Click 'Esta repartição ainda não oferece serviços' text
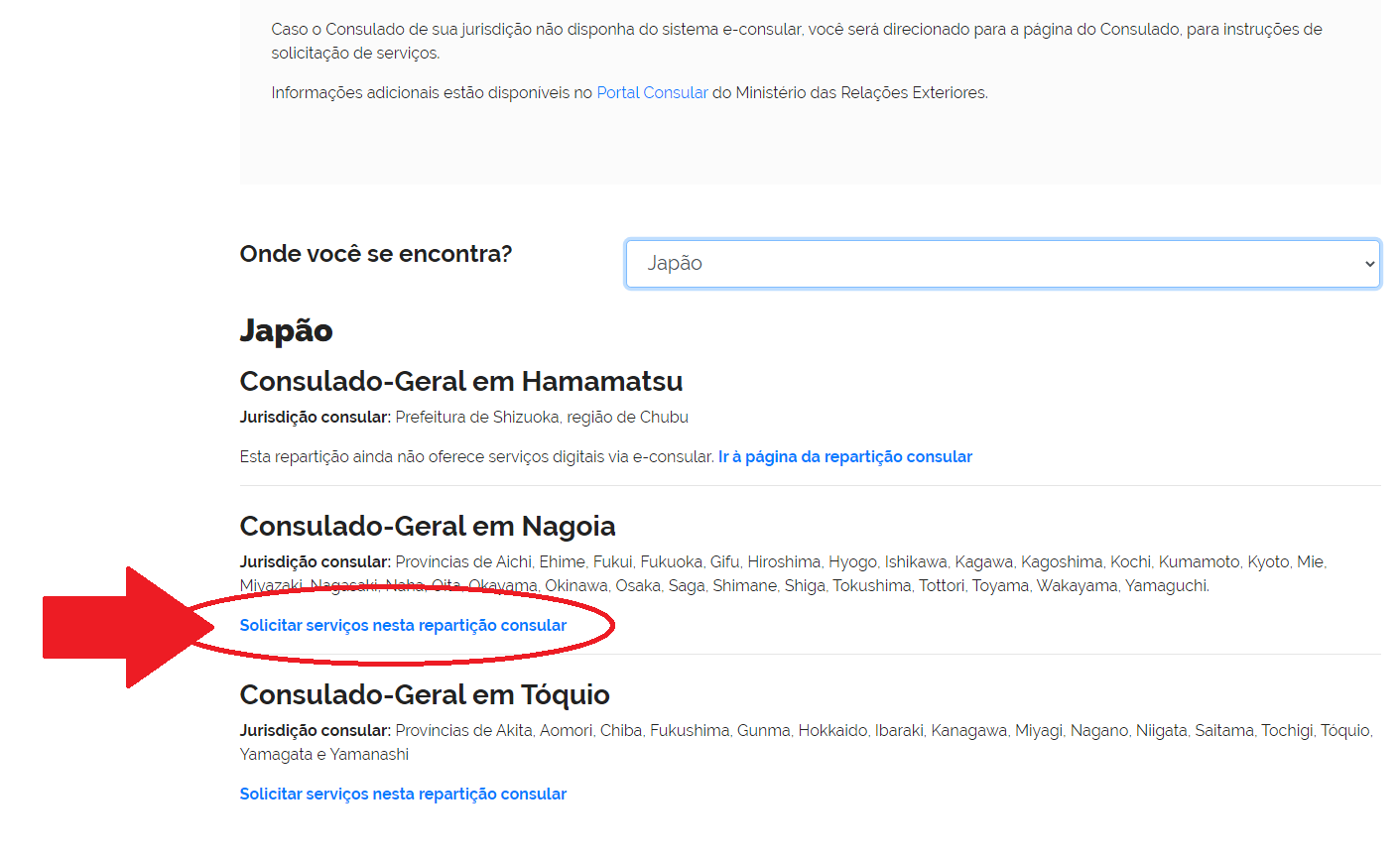 point(476,457)
